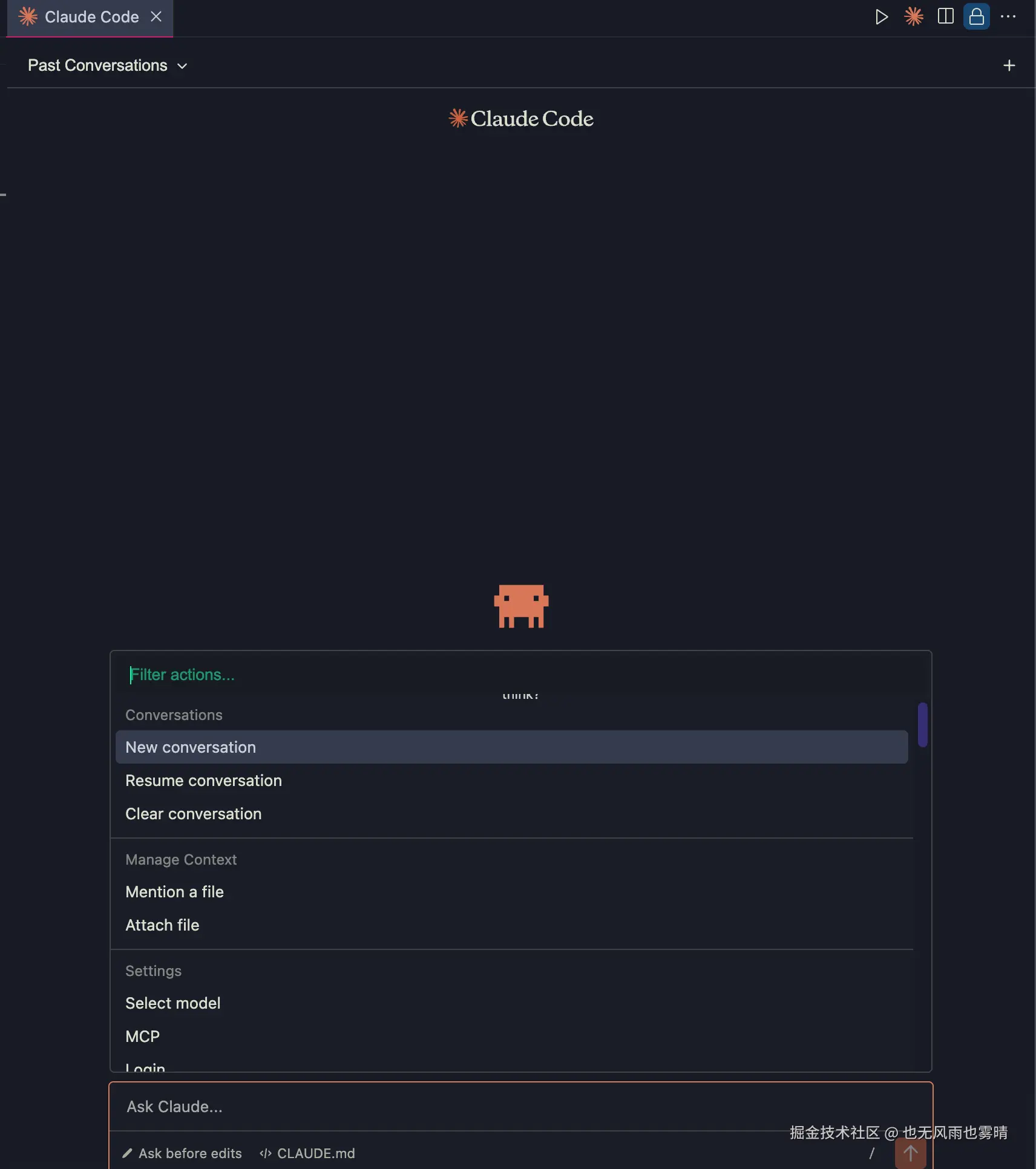1036x1169 pixels.
Task: Click the Claude starburst icon in top toolbar
Action: click(x=913, y=16)
